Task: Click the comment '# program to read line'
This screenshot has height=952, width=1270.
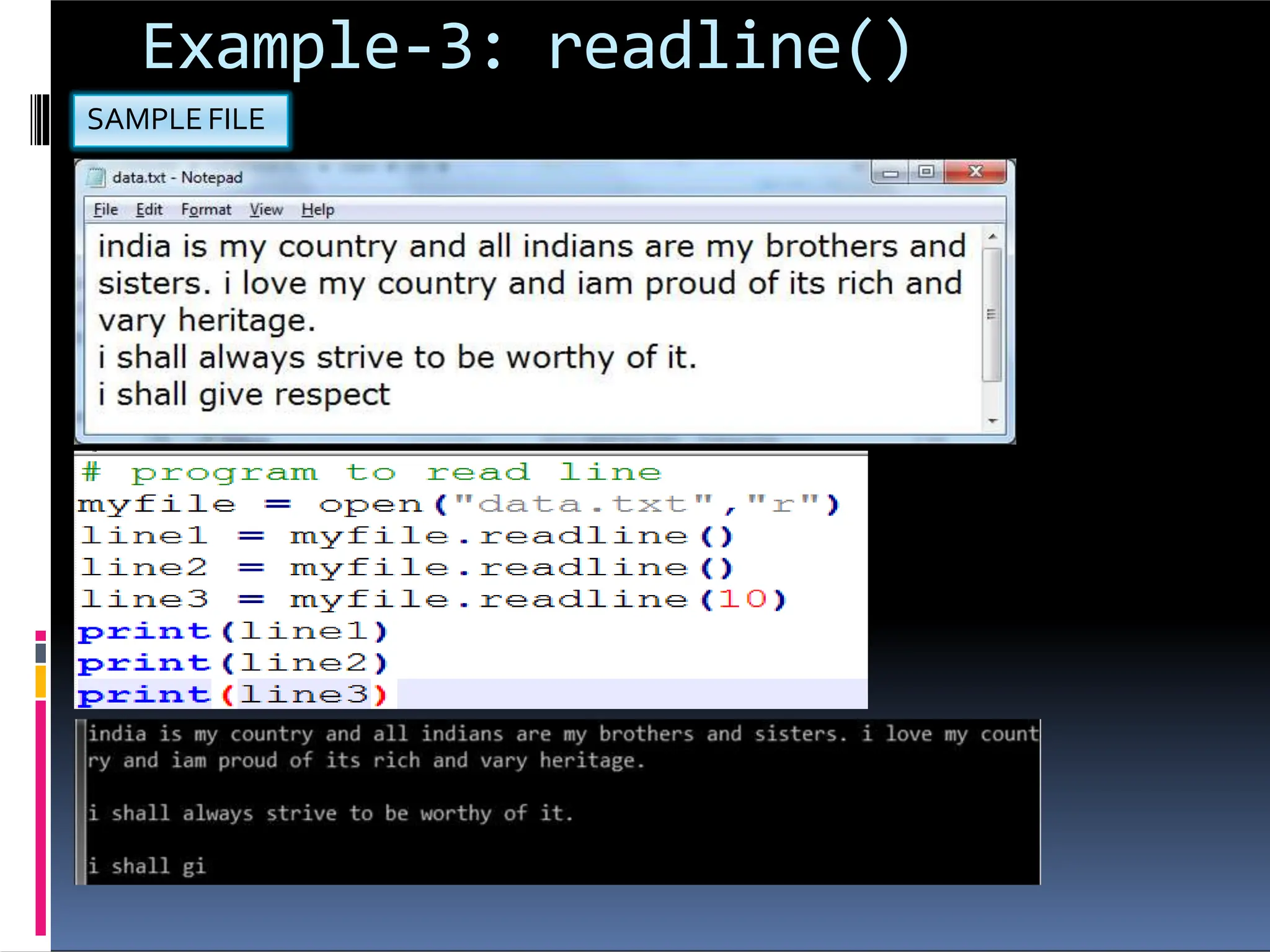Action: pos(371,473)
